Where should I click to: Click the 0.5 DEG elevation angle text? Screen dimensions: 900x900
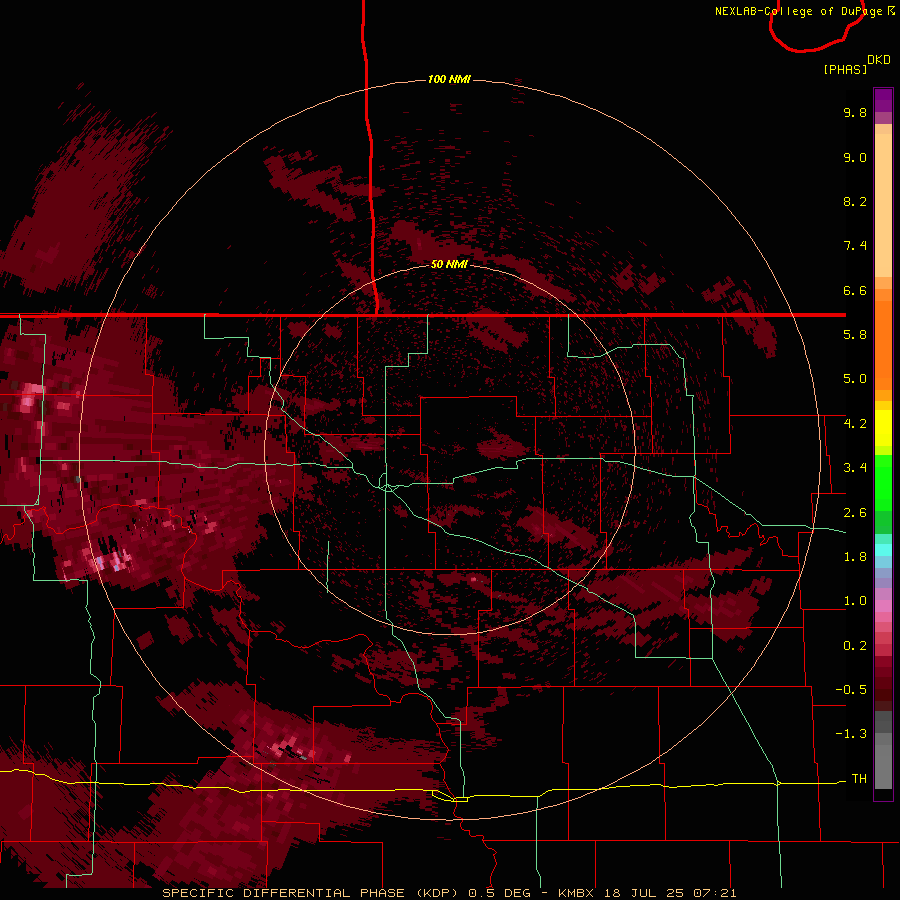(500, 893)
